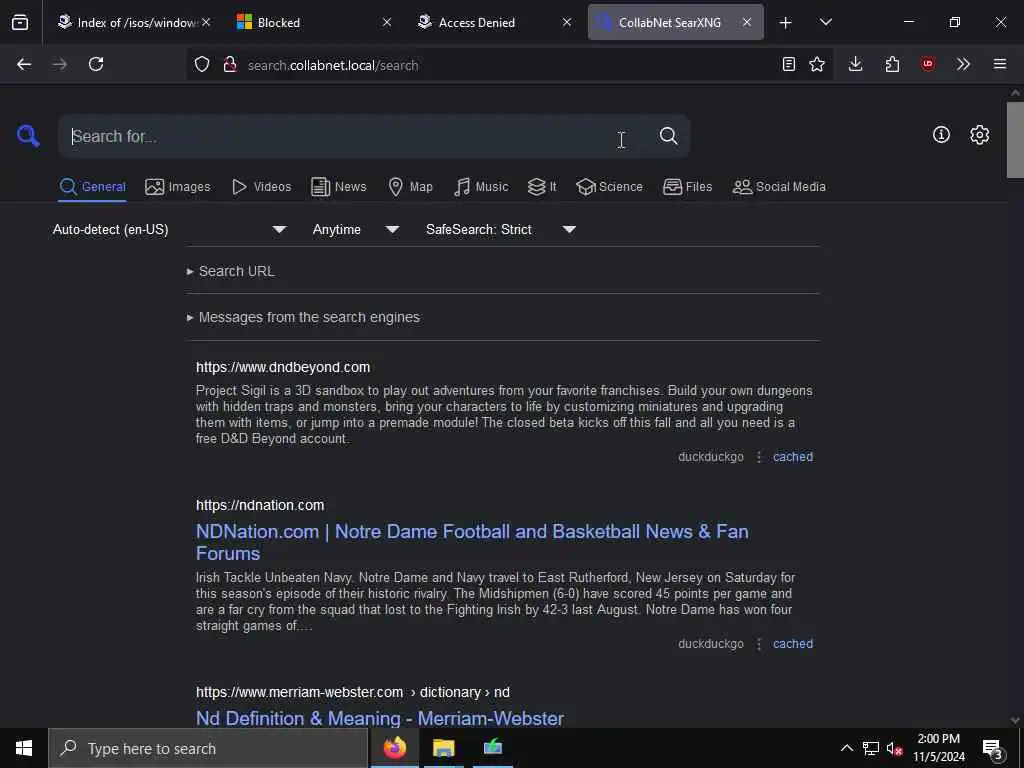Click Firefox icon in taskbar

tap(394, 748)
